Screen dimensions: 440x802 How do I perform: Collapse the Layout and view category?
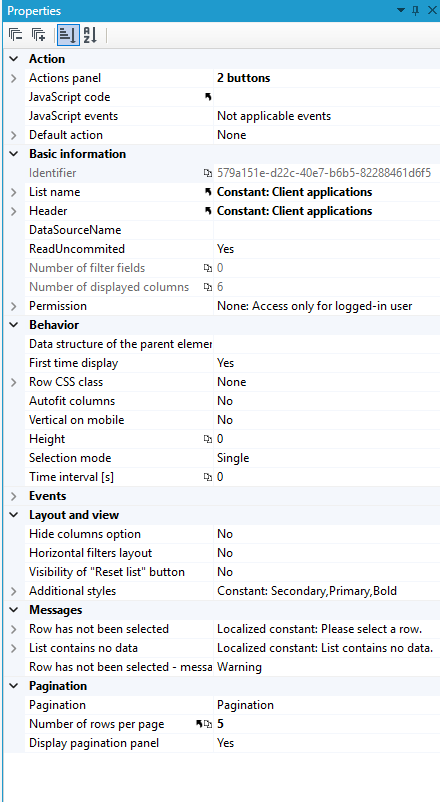coord(14,515)
